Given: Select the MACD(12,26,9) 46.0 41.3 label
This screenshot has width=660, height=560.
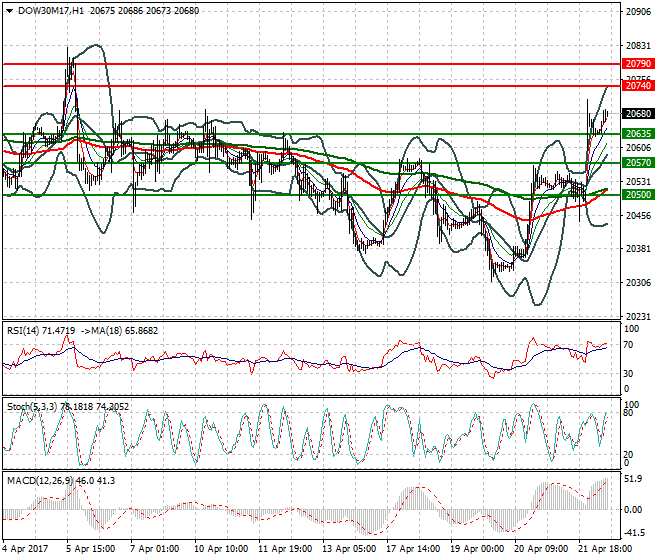Looking at the screenshot, I should click(x=61, y=480).
